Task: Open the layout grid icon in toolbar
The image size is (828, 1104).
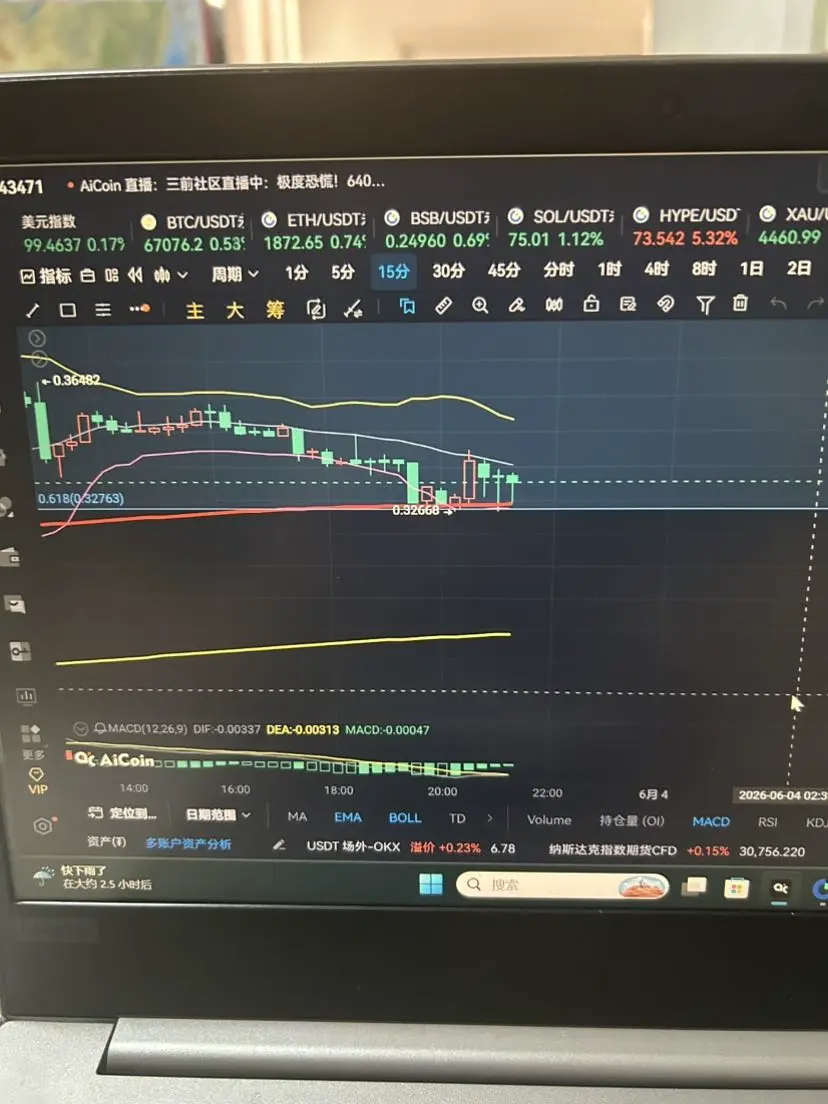Action: (112, 275)
